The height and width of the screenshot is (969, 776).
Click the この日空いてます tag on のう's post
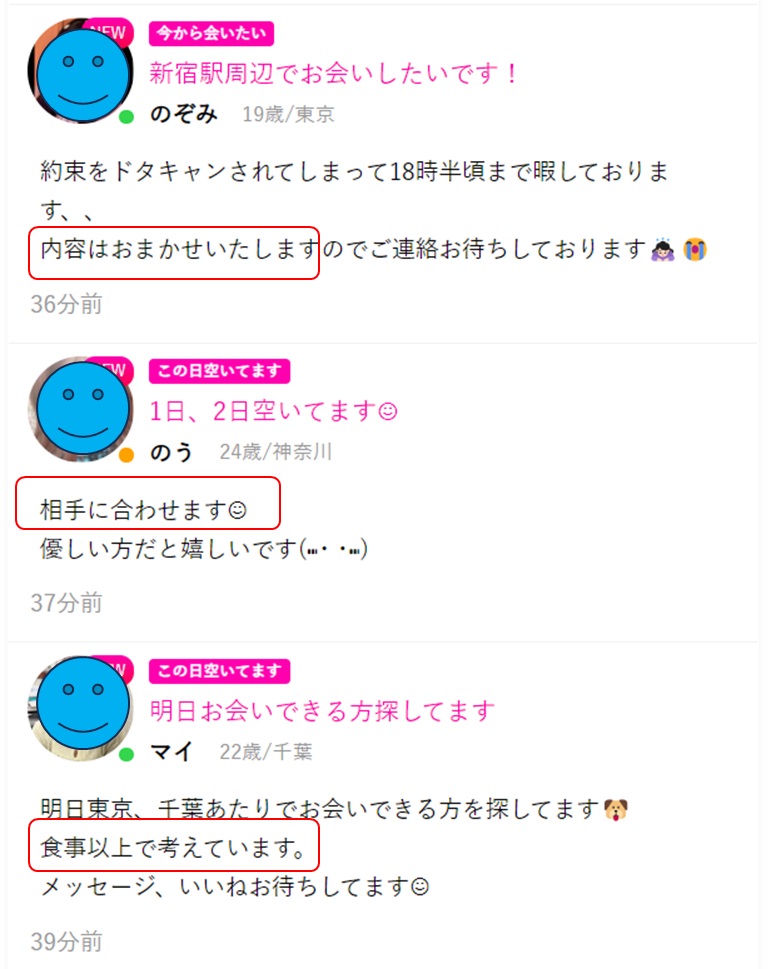coord(219,371)
